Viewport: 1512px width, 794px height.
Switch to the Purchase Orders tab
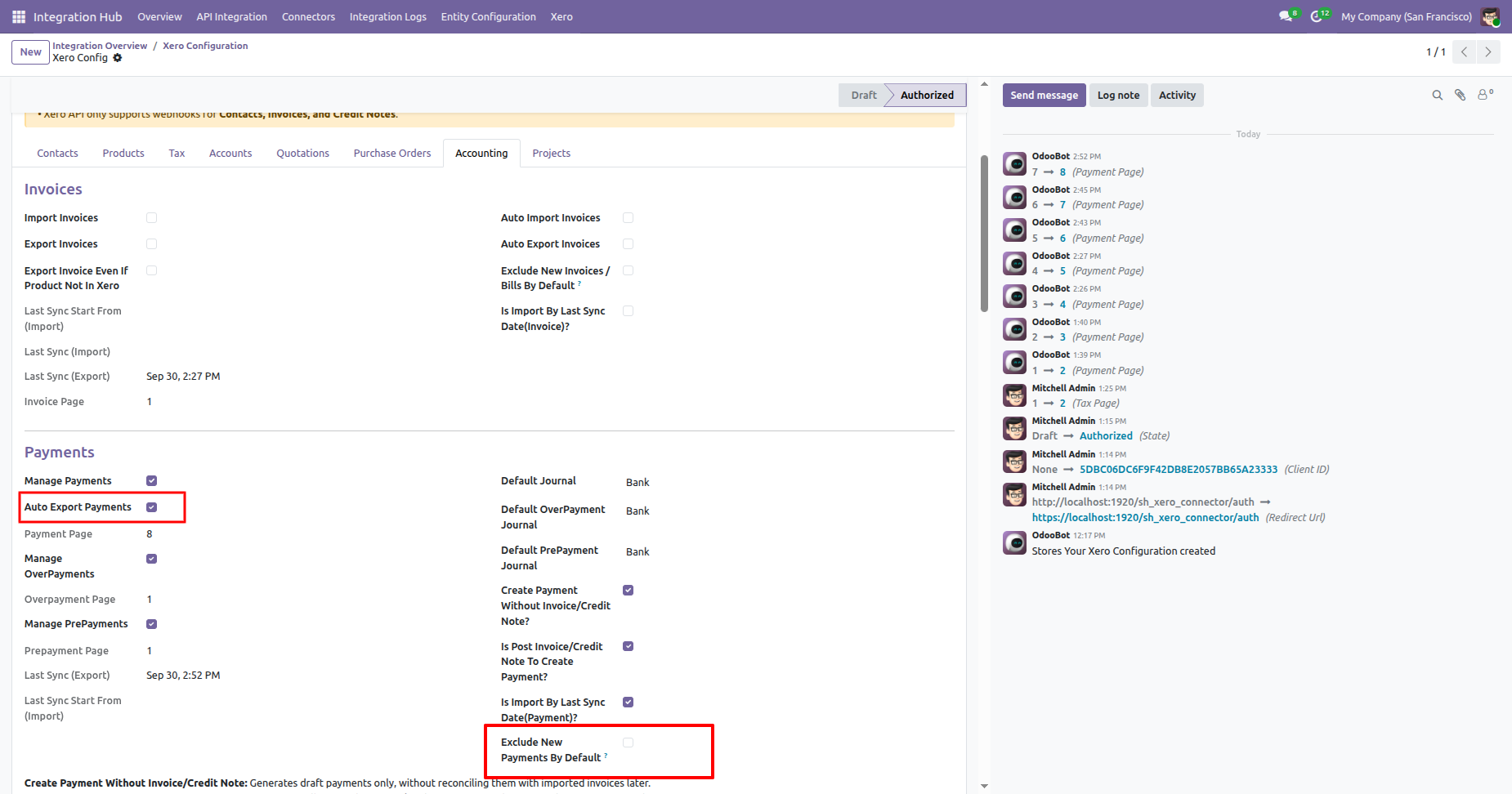pos(392,154)
